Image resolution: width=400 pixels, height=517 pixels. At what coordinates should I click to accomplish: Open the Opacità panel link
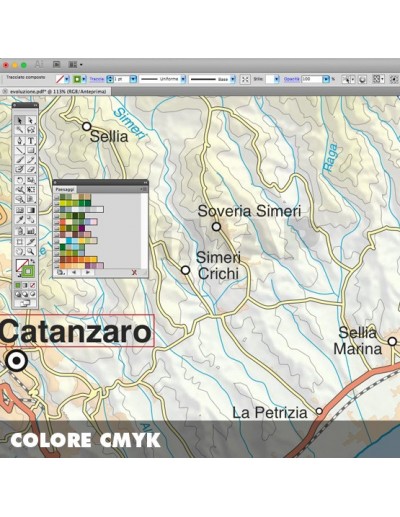292,79
